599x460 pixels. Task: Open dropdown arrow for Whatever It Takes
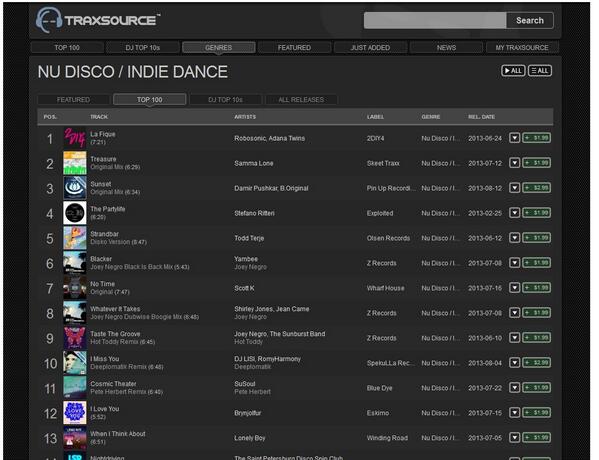click(x=515, y=313)
